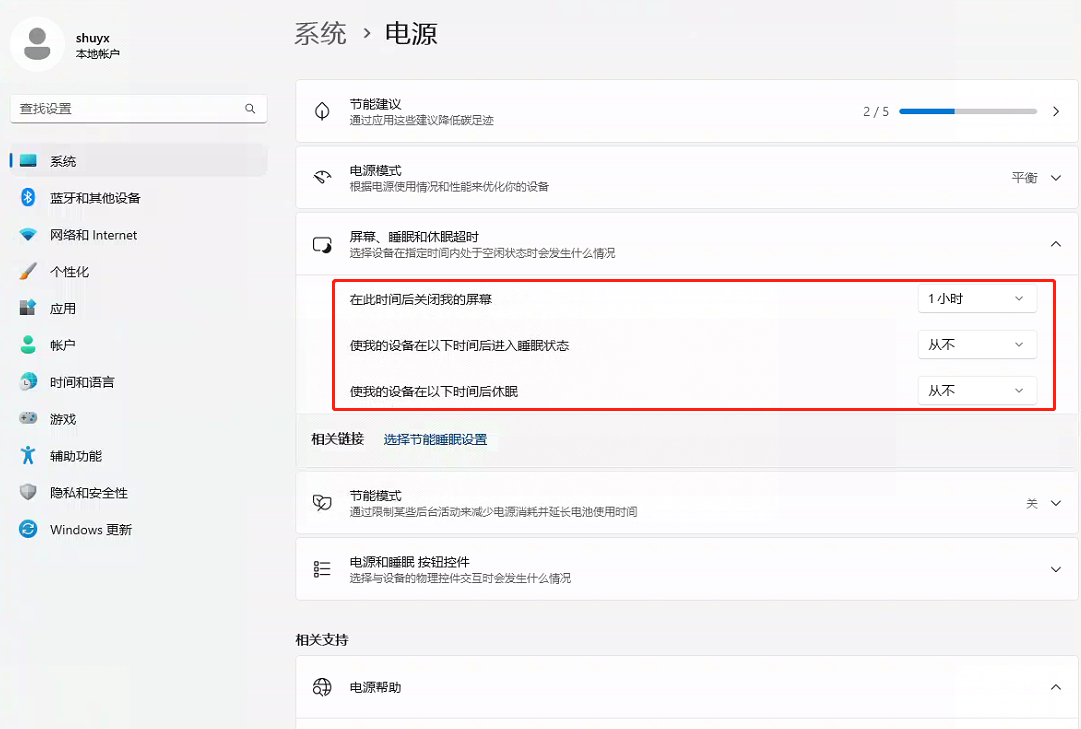Open the 节能建议 energy recommendations panel icon

tap(321, 111)
